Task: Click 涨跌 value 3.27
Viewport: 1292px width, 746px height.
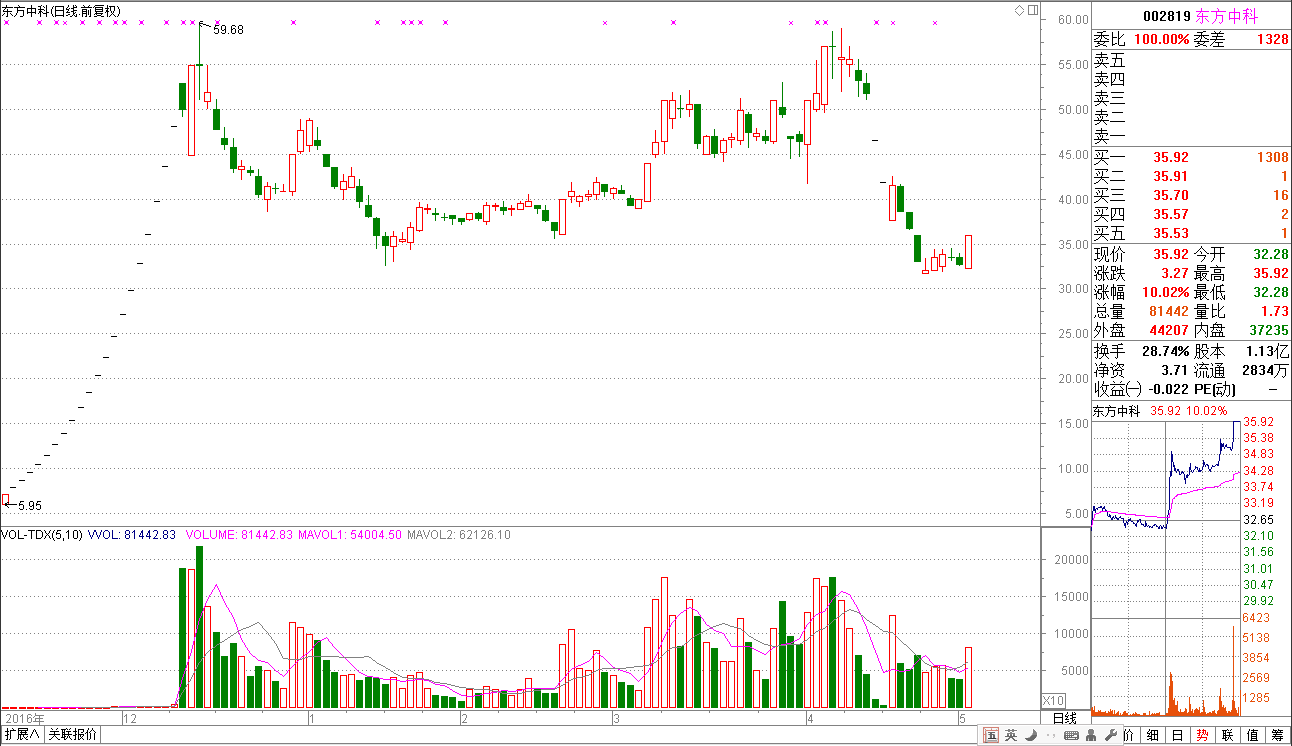Action: 1174,274
